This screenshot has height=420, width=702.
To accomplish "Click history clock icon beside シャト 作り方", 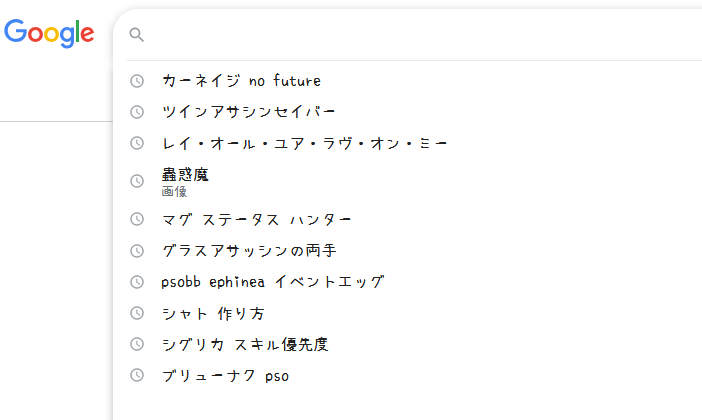I will point(138,313).
